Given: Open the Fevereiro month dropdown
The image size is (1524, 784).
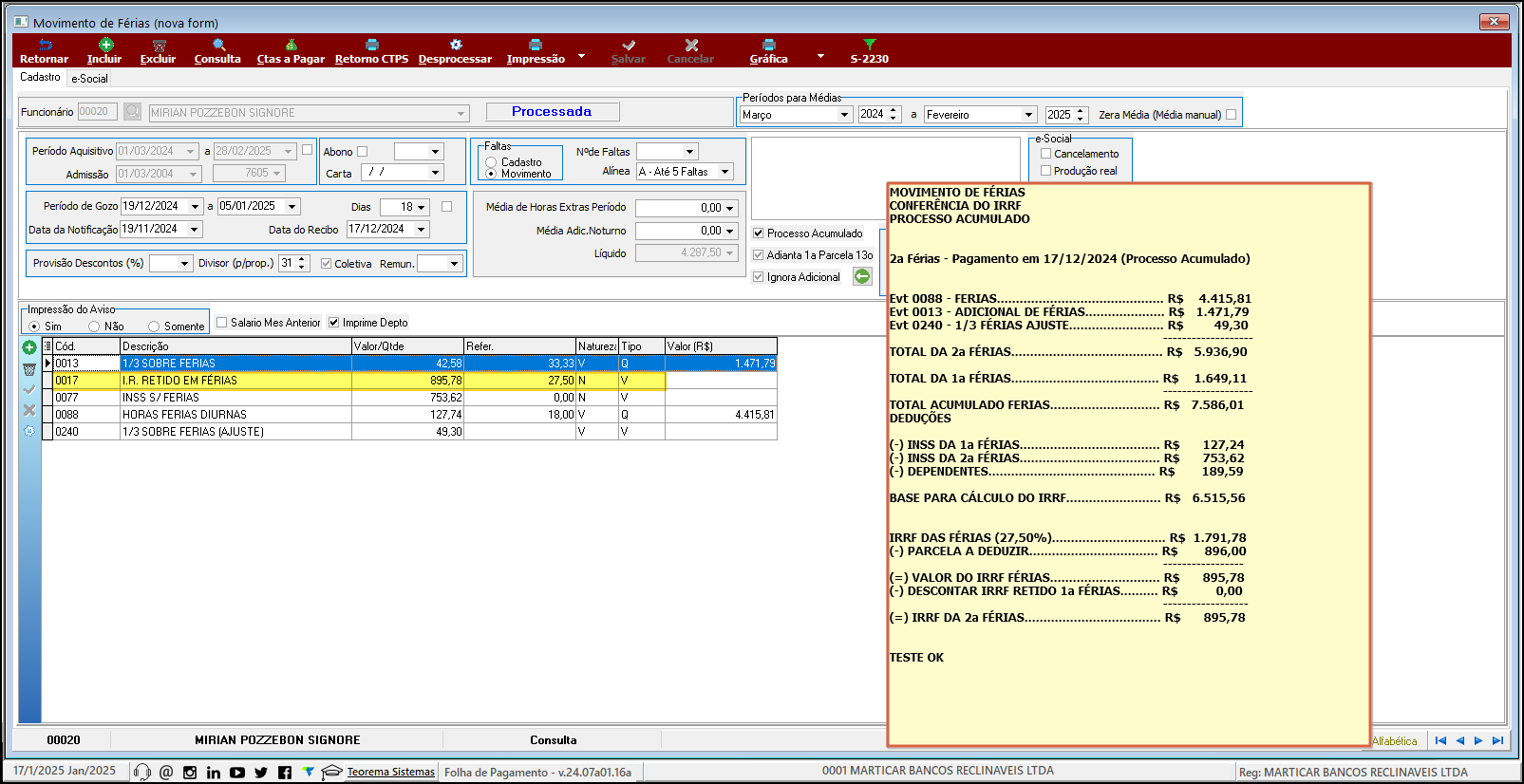Looking at the screenshot, I should (1028, 115).
